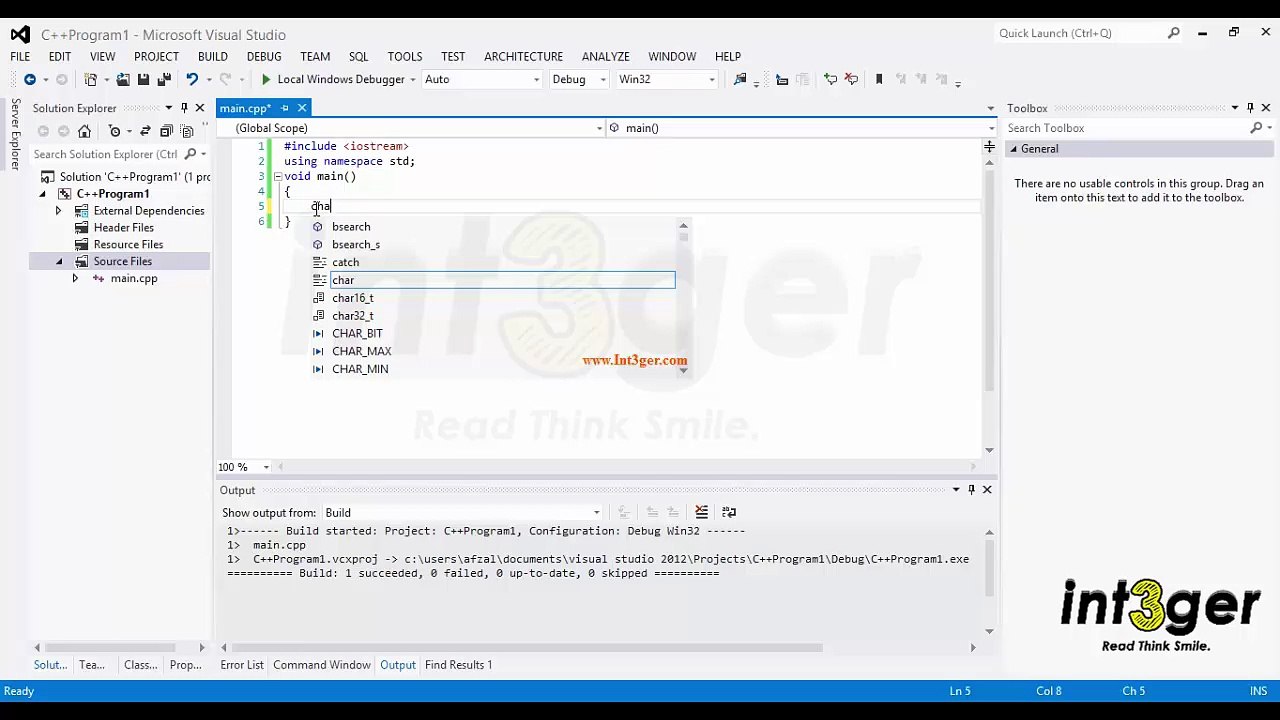
Task: Toggle Word Wrap in Output toolbar
Action: pos(729,512)
